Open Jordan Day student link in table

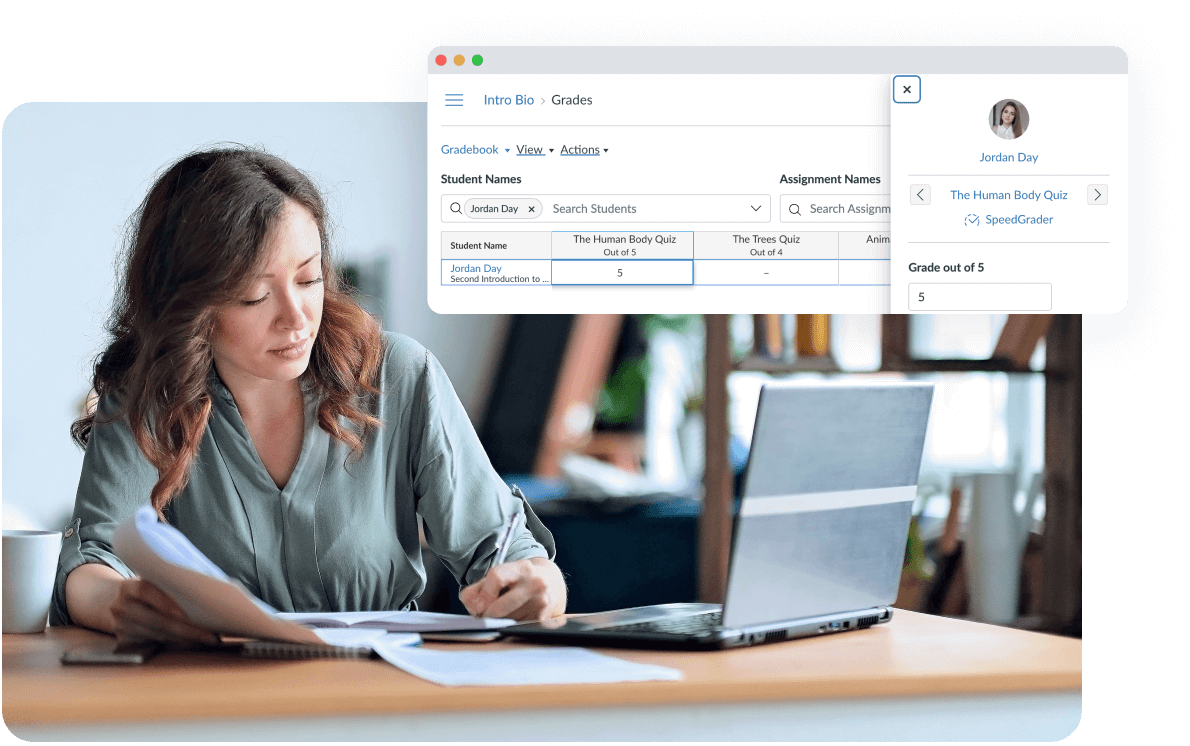coord(476,268)
